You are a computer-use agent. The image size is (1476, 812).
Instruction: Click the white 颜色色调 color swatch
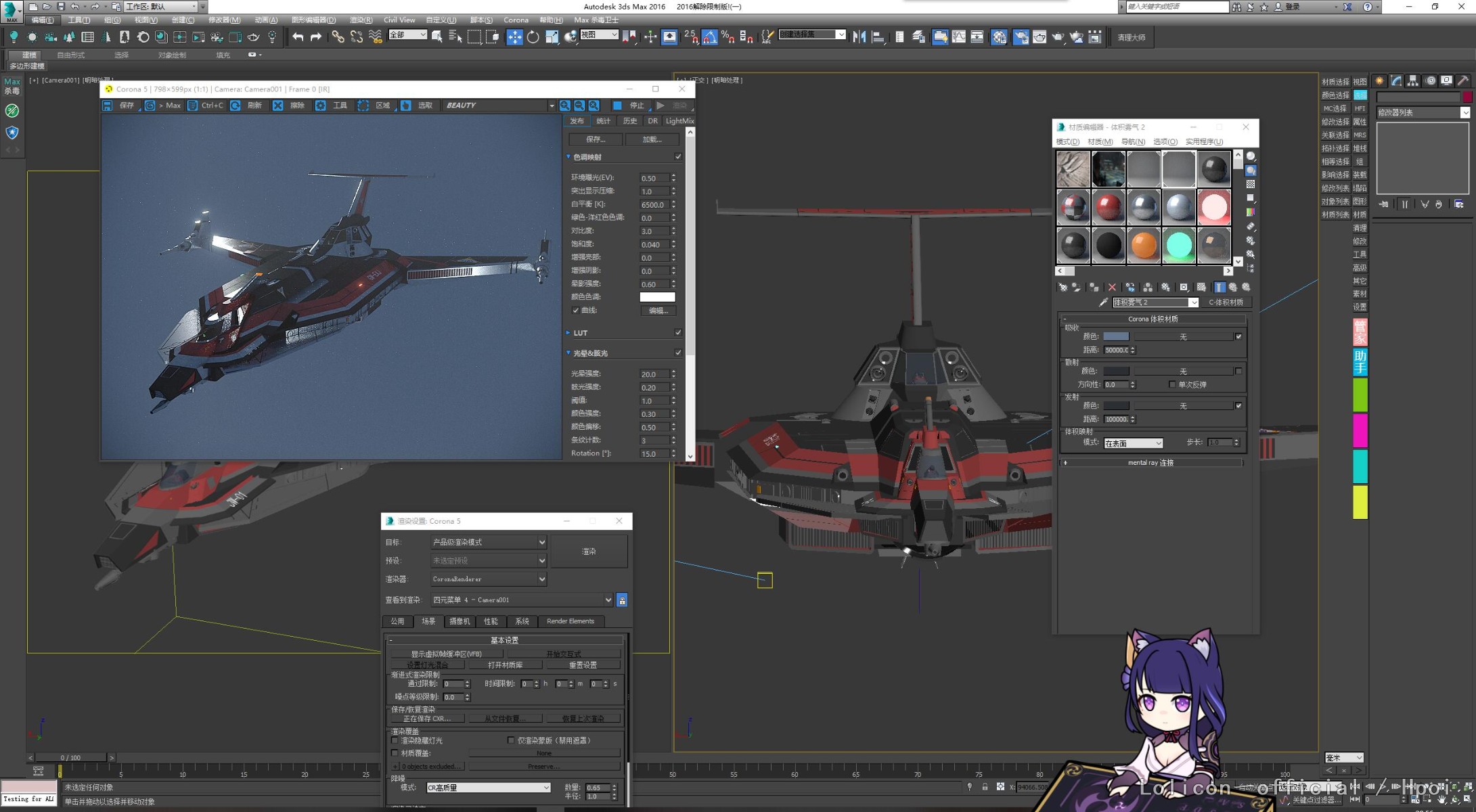tap(656, 297)
